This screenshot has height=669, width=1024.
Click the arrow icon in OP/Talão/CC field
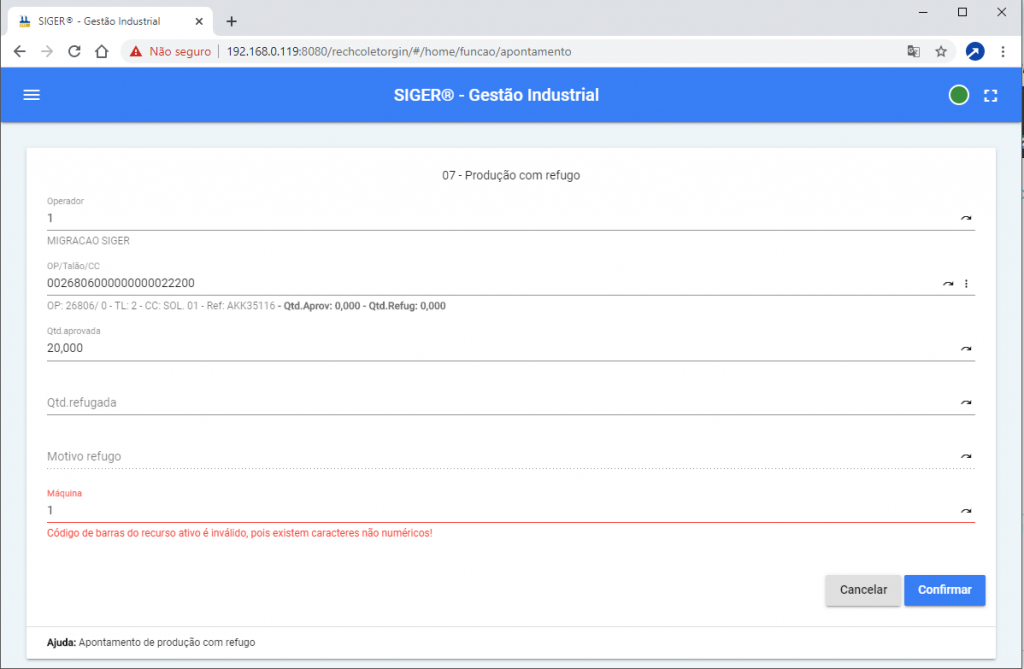[948, 284]
